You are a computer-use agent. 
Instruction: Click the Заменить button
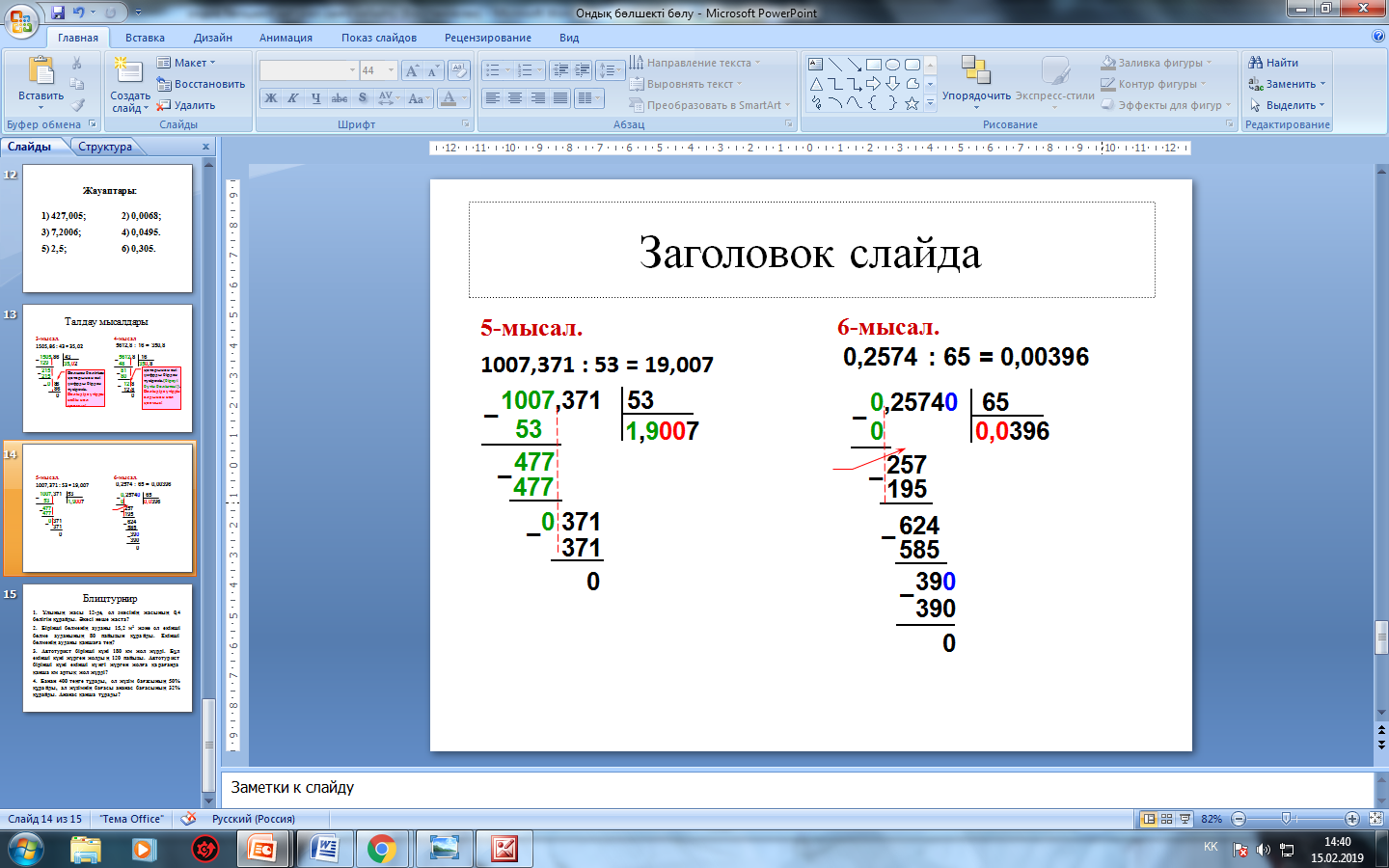pyautogui.click(x=1290, y=84)
